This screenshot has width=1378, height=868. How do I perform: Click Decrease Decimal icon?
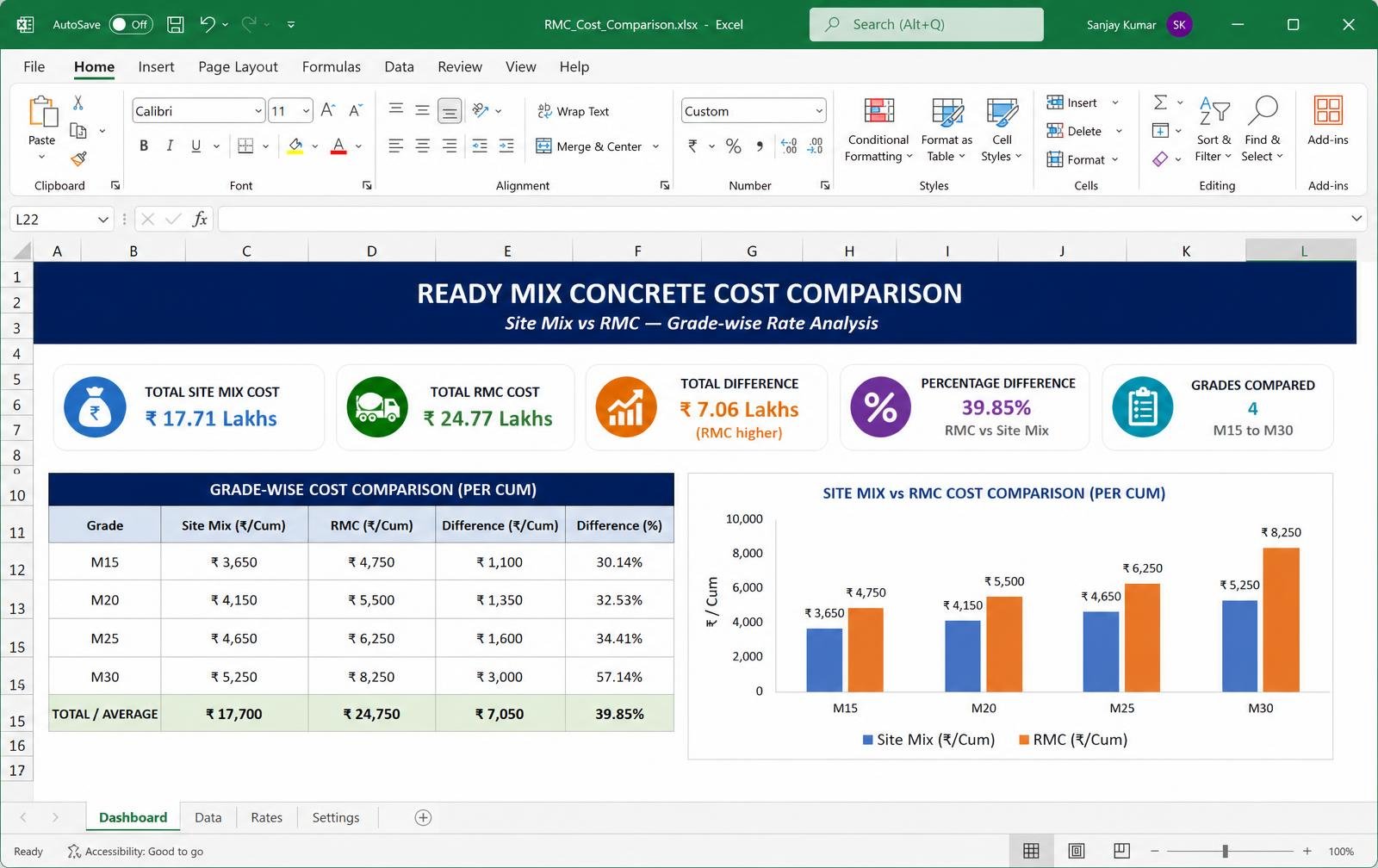coord(815,146)
